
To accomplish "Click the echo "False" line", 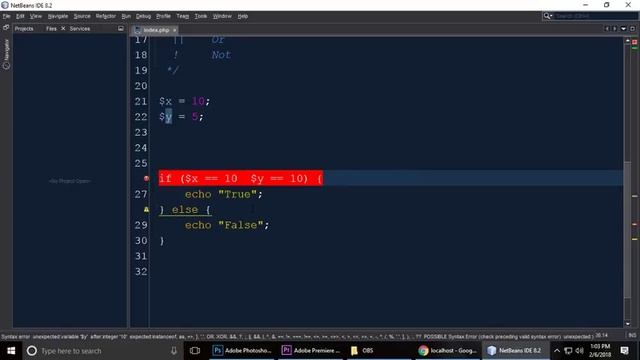I will pos(227,225).
